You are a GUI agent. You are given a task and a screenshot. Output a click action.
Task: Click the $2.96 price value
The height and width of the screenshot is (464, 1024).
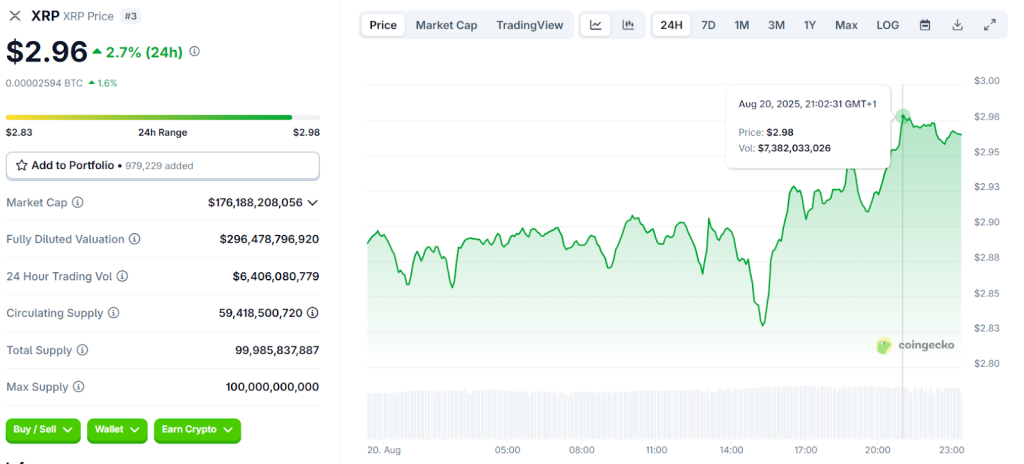coord(46,52)
